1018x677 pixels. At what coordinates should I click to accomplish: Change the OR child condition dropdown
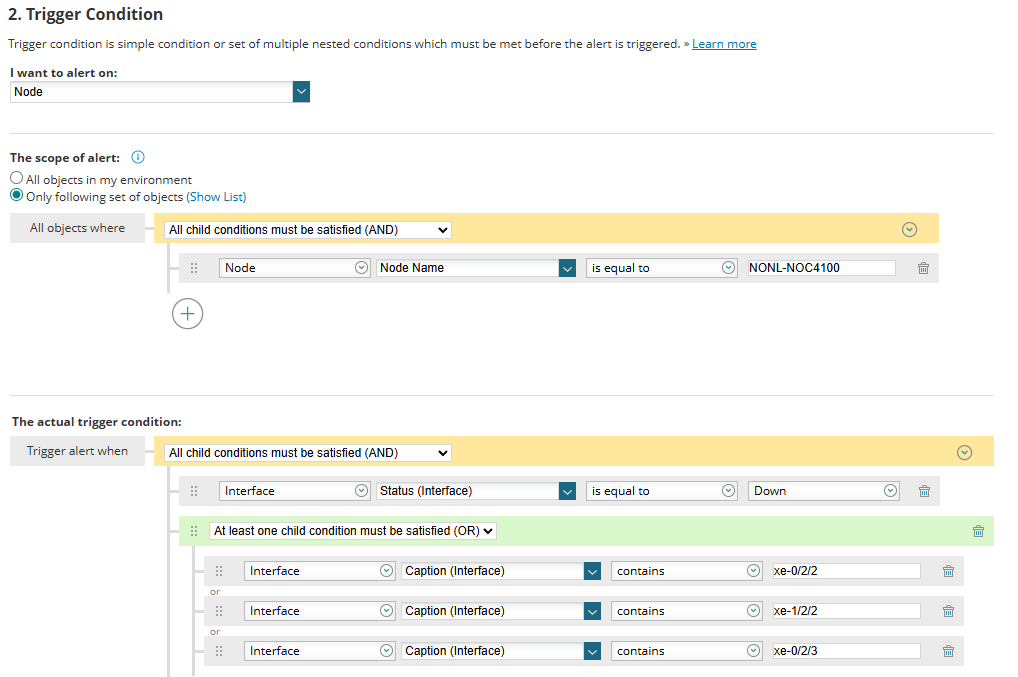(x=353, y=531)
